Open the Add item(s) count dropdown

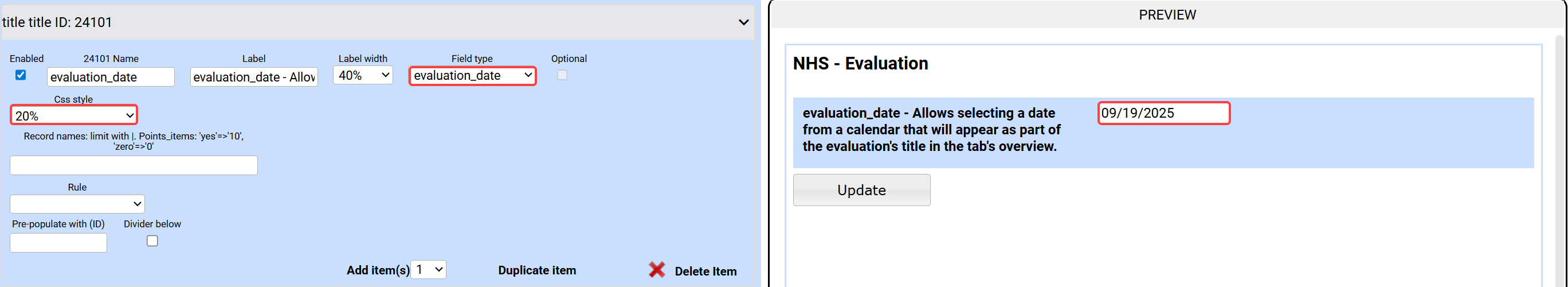(x=429, y=269)
